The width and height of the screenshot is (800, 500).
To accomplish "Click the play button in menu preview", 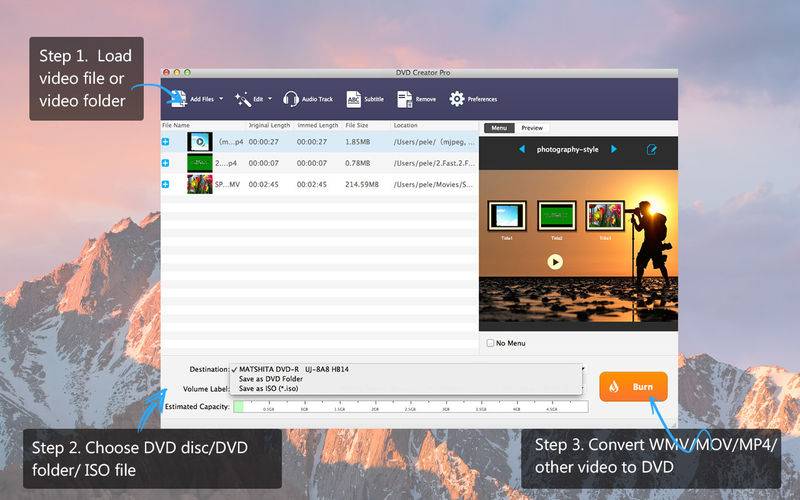I will pyautogui.click(x=555, y=262).
